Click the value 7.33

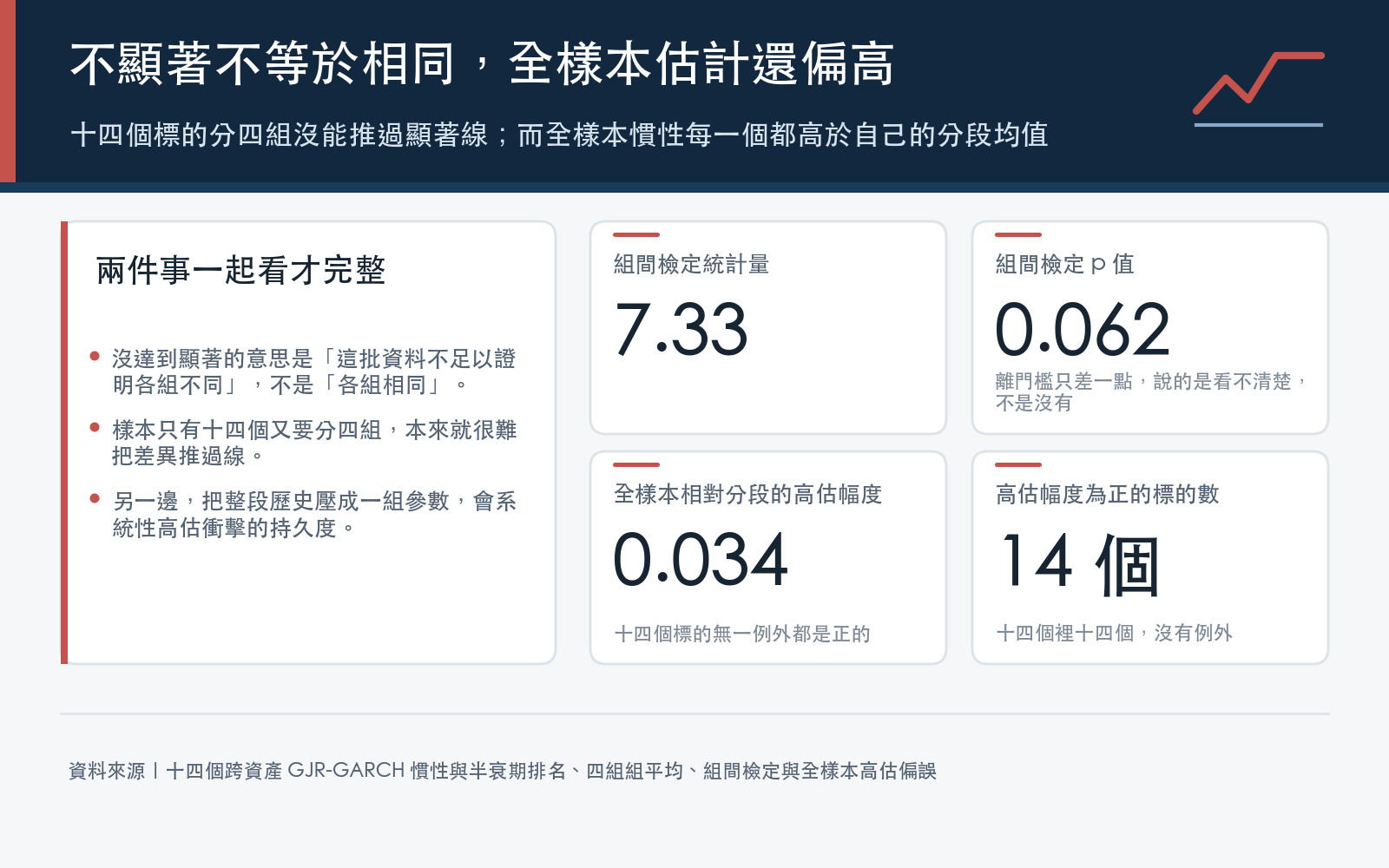[681, 329]
